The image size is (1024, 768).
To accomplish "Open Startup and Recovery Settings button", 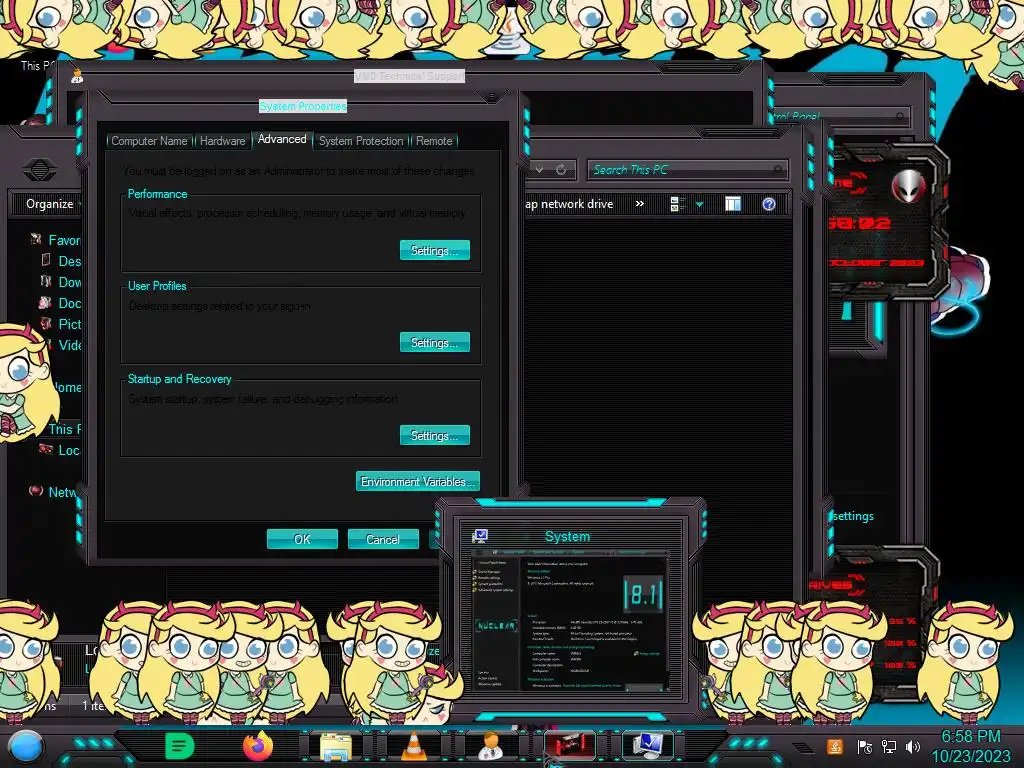I will tap(434, 436).
